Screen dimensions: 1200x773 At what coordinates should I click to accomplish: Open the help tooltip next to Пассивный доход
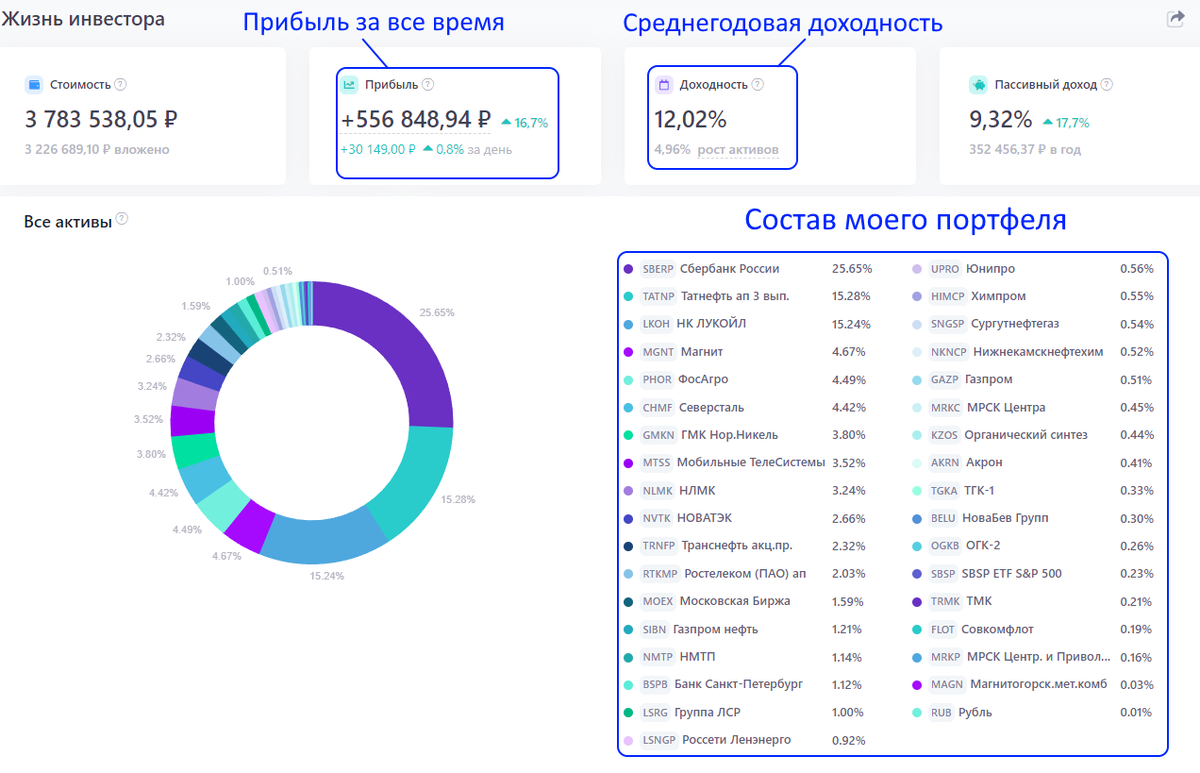click(x=1107, y=85)
